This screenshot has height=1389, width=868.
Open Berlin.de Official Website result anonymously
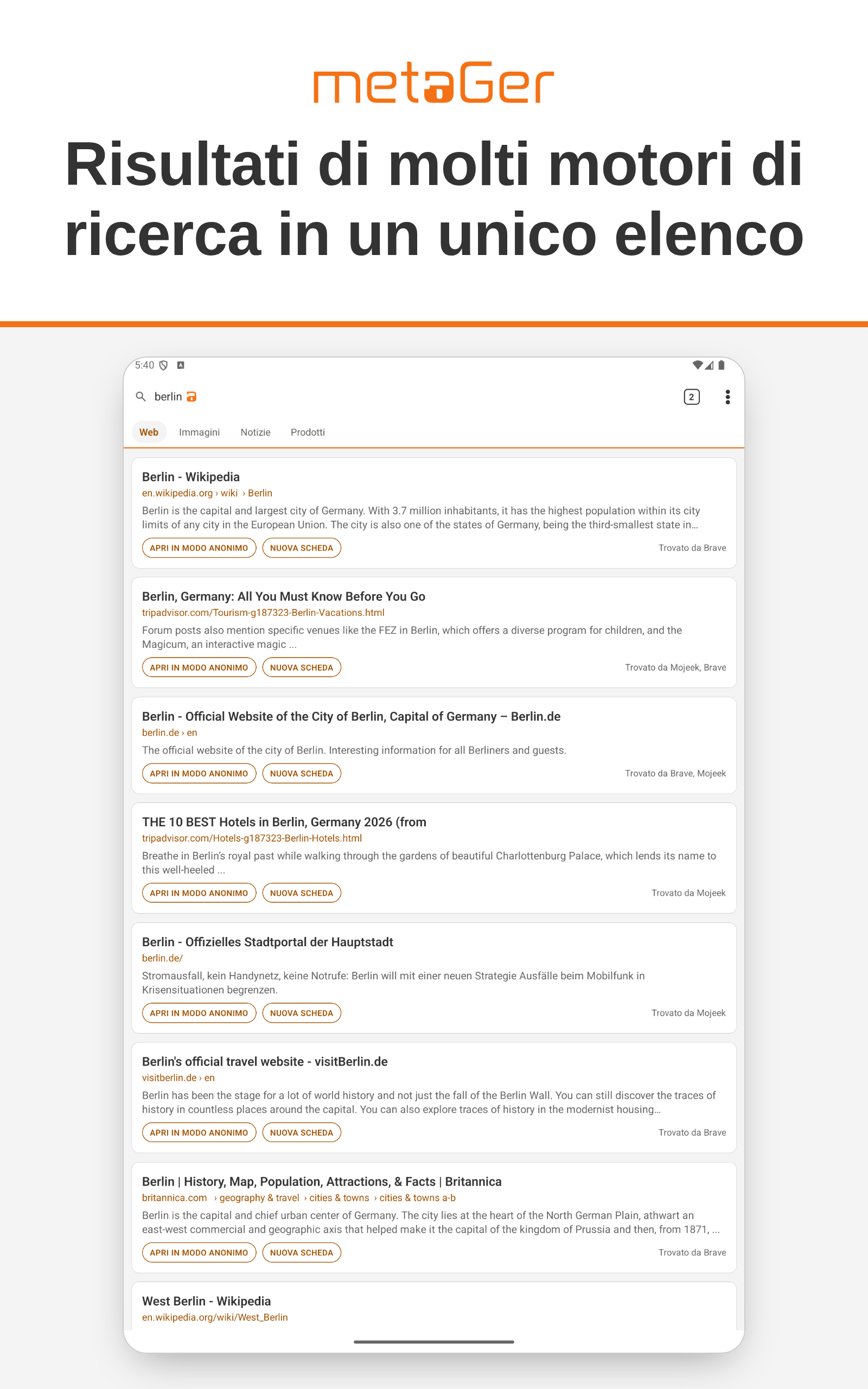199,774
